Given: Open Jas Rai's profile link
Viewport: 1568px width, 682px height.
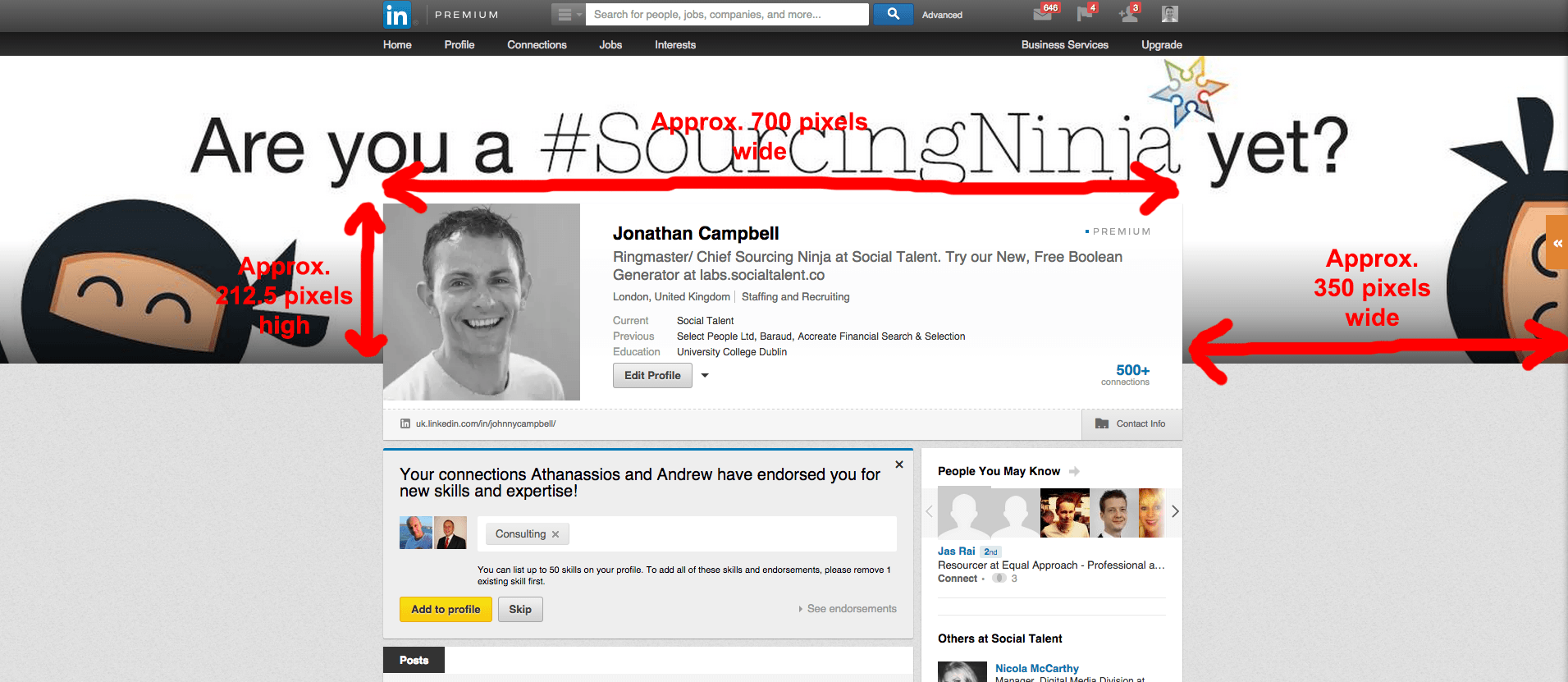Looking at the screenshot, I should 957,552.
